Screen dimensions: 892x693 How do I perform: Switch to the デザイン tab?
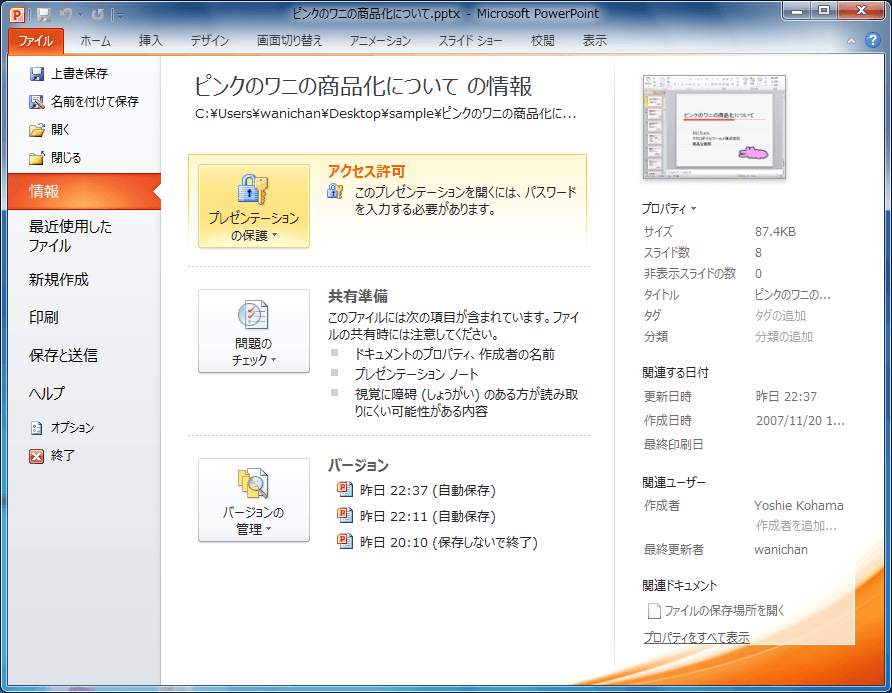(x=209, y=41)
